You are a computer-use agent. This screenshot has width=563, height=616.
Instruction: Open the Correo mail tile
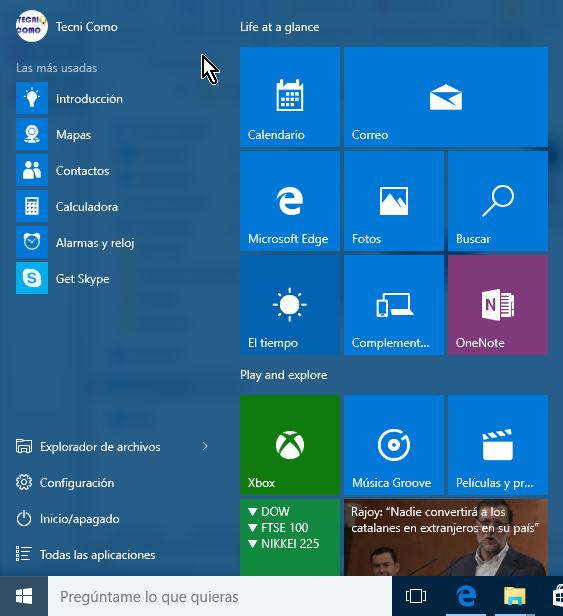click(446, 97)
